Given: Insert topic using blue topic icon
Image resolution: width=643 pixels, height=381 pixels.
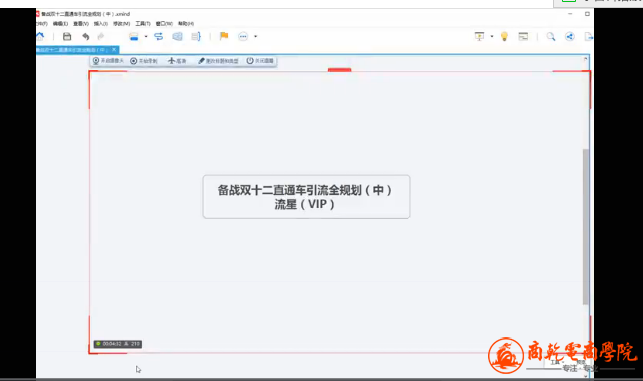Looking at the screenshot, I should [x=134, y=37].
